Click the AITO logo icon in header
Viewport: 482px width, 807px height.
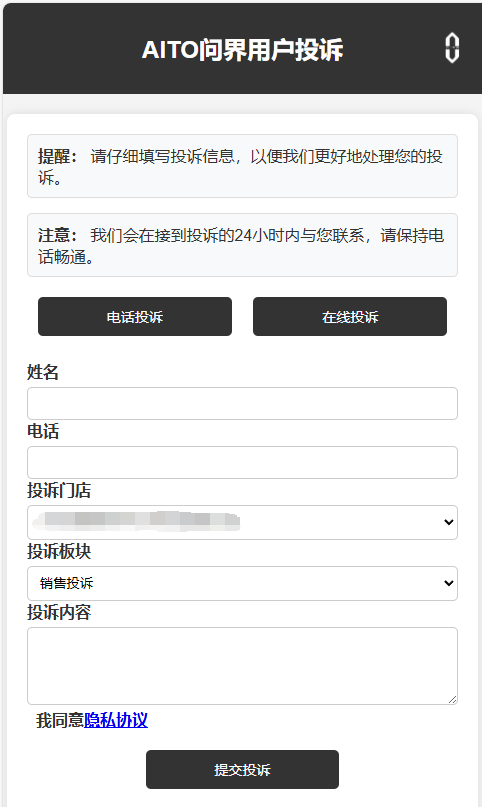[x=452, y=48]
